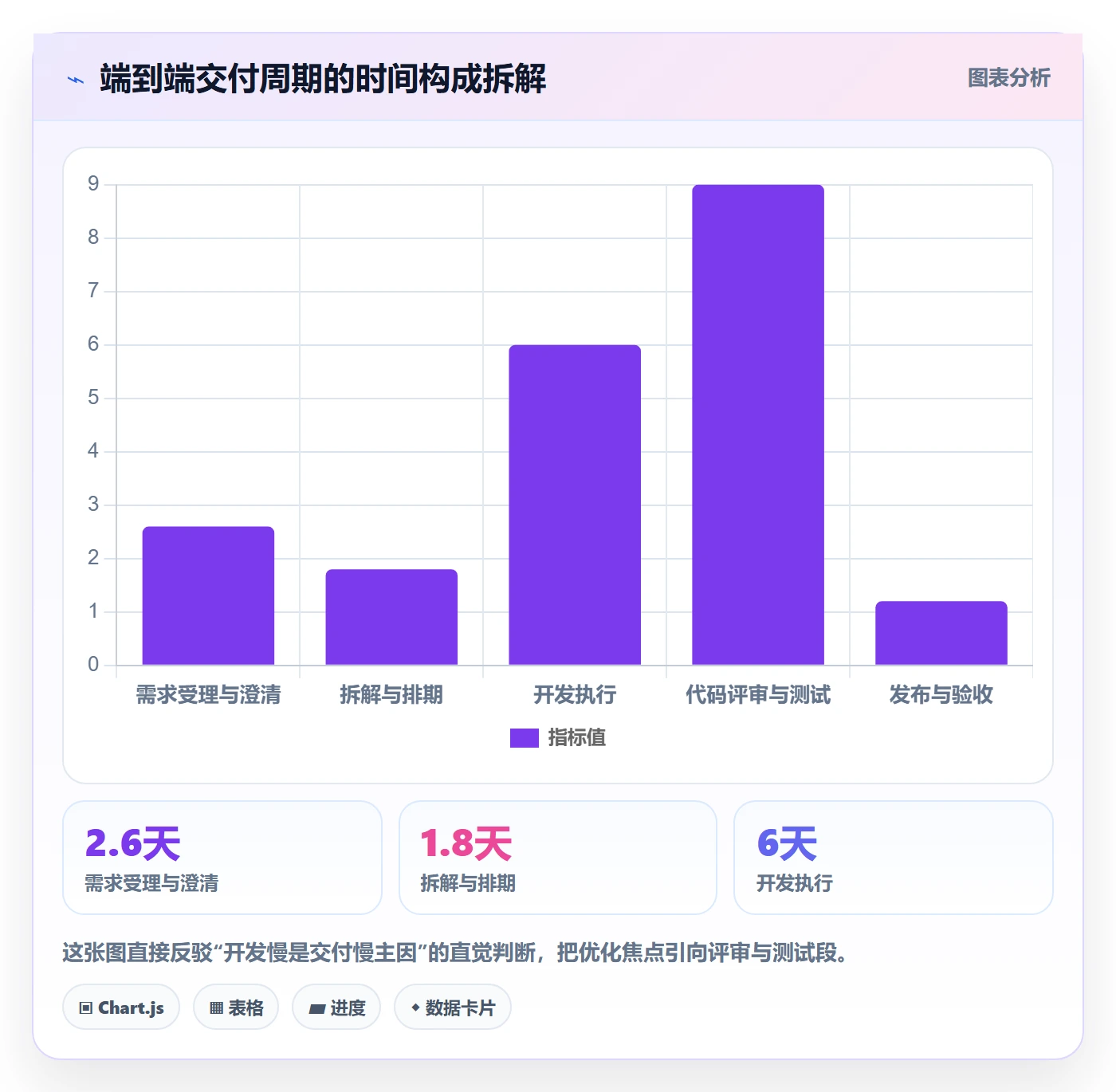The width and height of the screenshot is (1116, 1092).
Task: Click the 图表分析 label in the header
Action: (x=1008, y=78)
